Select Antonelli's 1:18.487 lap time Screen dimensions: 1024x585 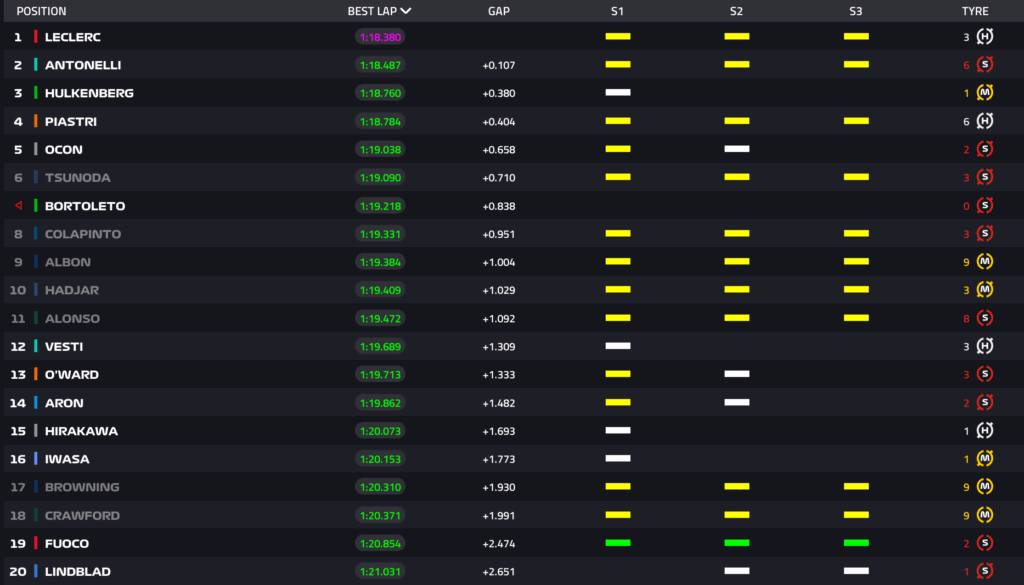click(x=380, y=65)
